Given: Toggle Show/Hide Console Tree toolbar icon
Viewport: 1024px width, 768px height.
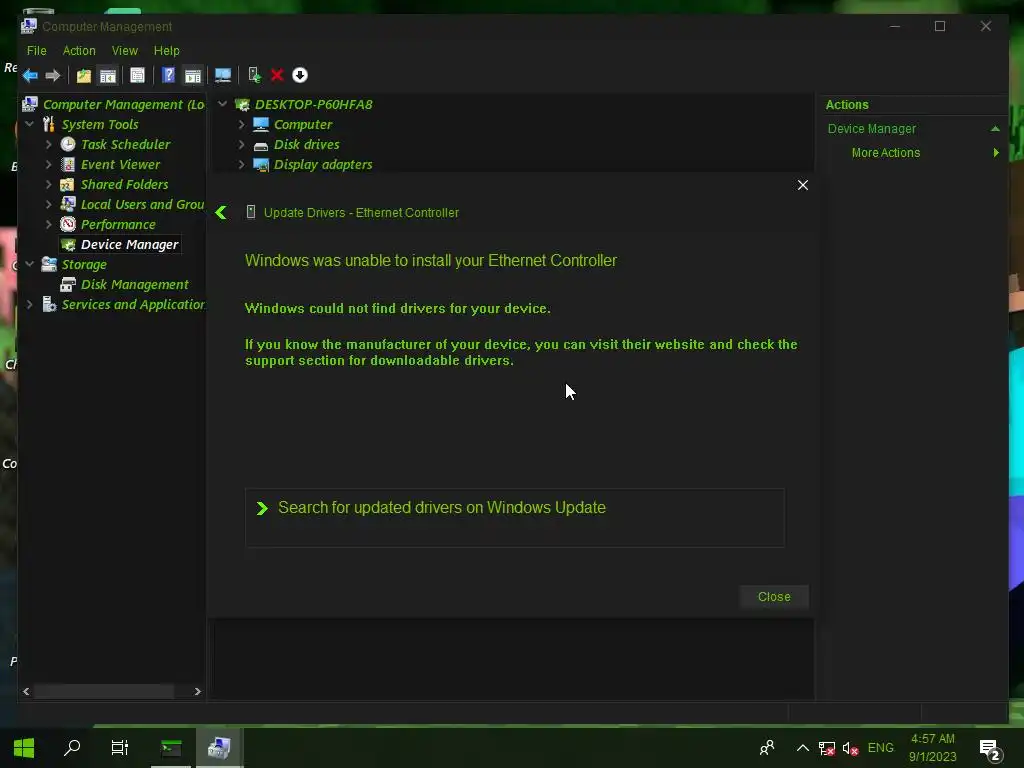Looking at the screenshot, I should point(108,76).
